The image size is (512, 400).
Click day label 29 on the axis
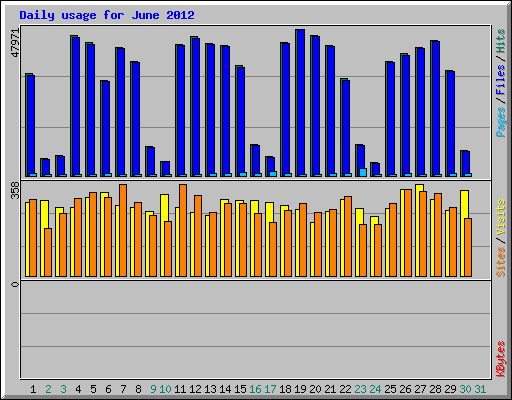coord(450,389)
